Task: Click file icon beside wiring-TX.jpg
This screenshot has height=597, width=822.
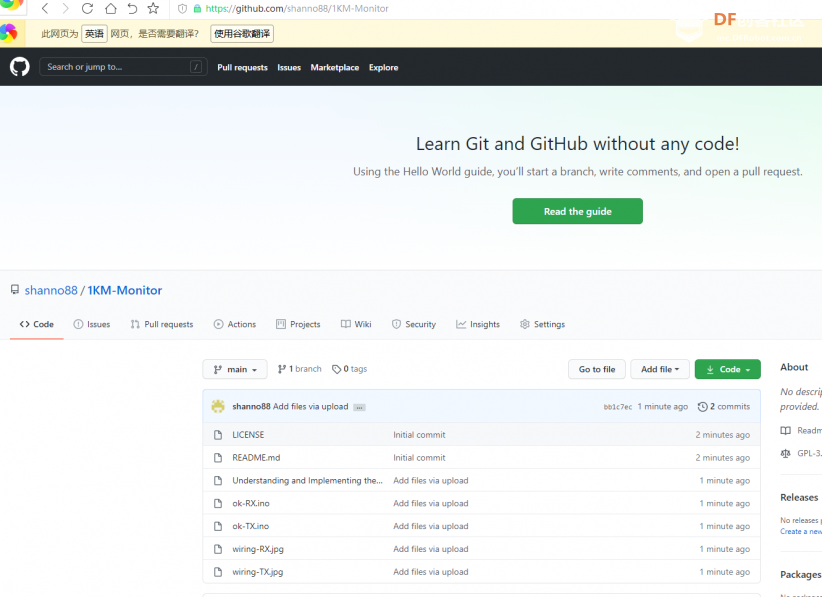Action: pos(218,572)
